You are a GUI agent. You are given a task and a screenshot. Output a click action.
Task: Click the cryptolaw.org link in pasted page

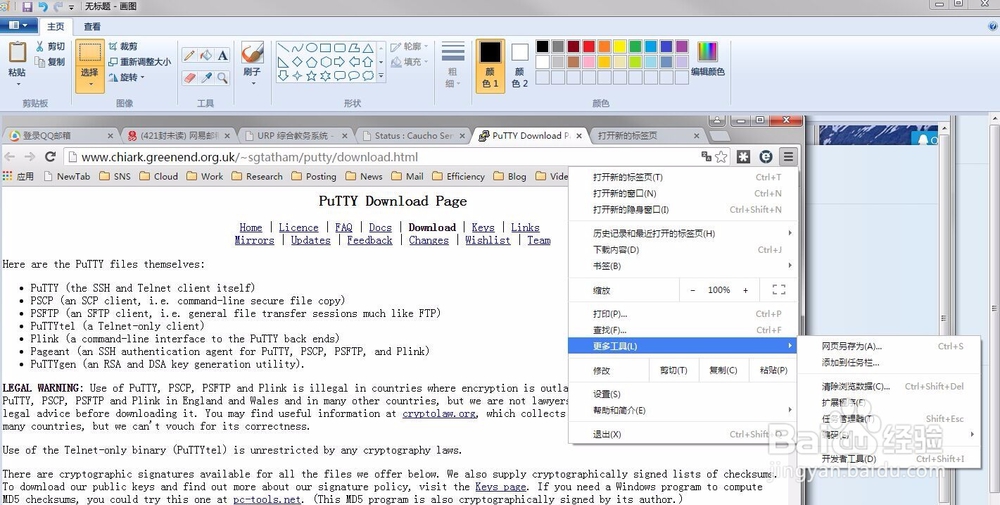[x=439, y=414]
